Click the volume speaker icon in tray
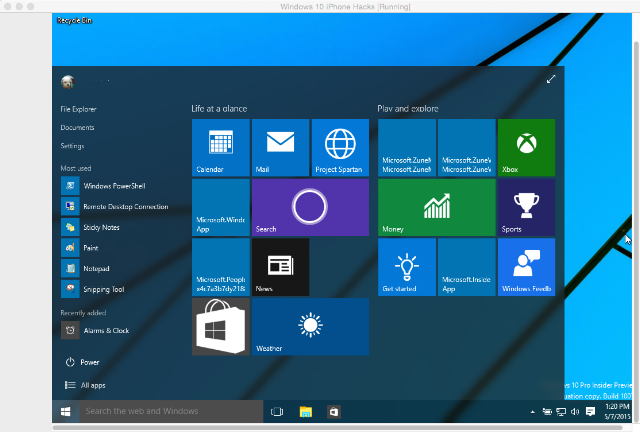Image resolution: width=640 pixels, height=432 pixels. click(x=575, y=412)
